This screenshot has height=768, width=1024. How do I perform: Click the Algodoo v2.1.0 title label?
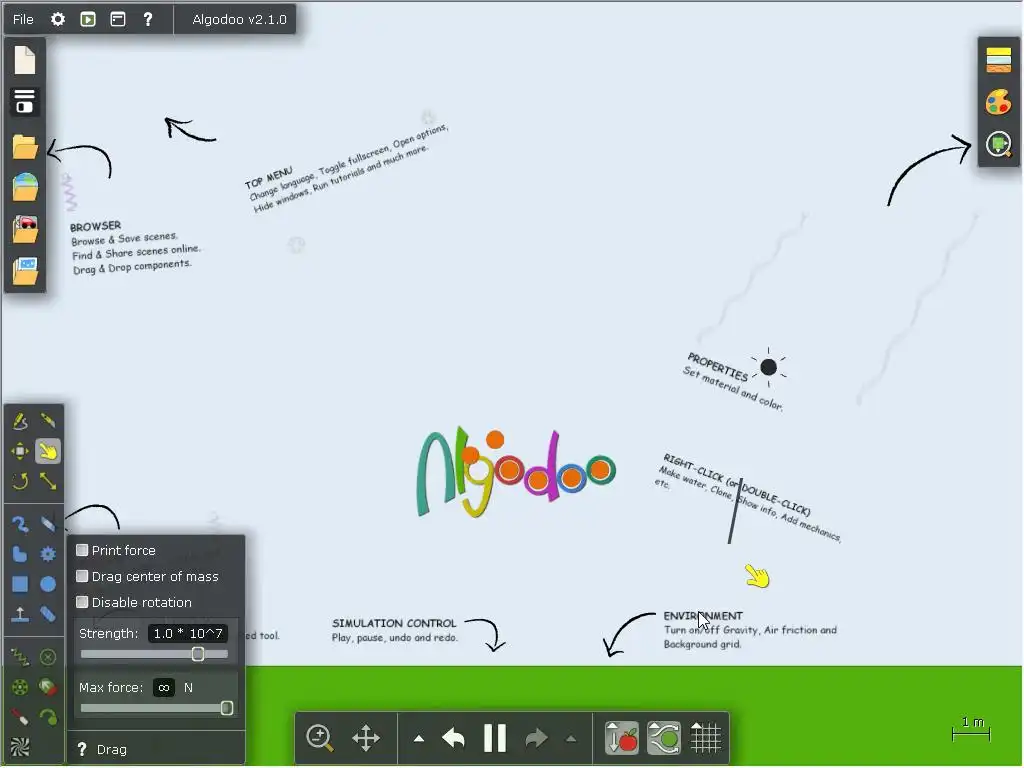click(239, 20)
